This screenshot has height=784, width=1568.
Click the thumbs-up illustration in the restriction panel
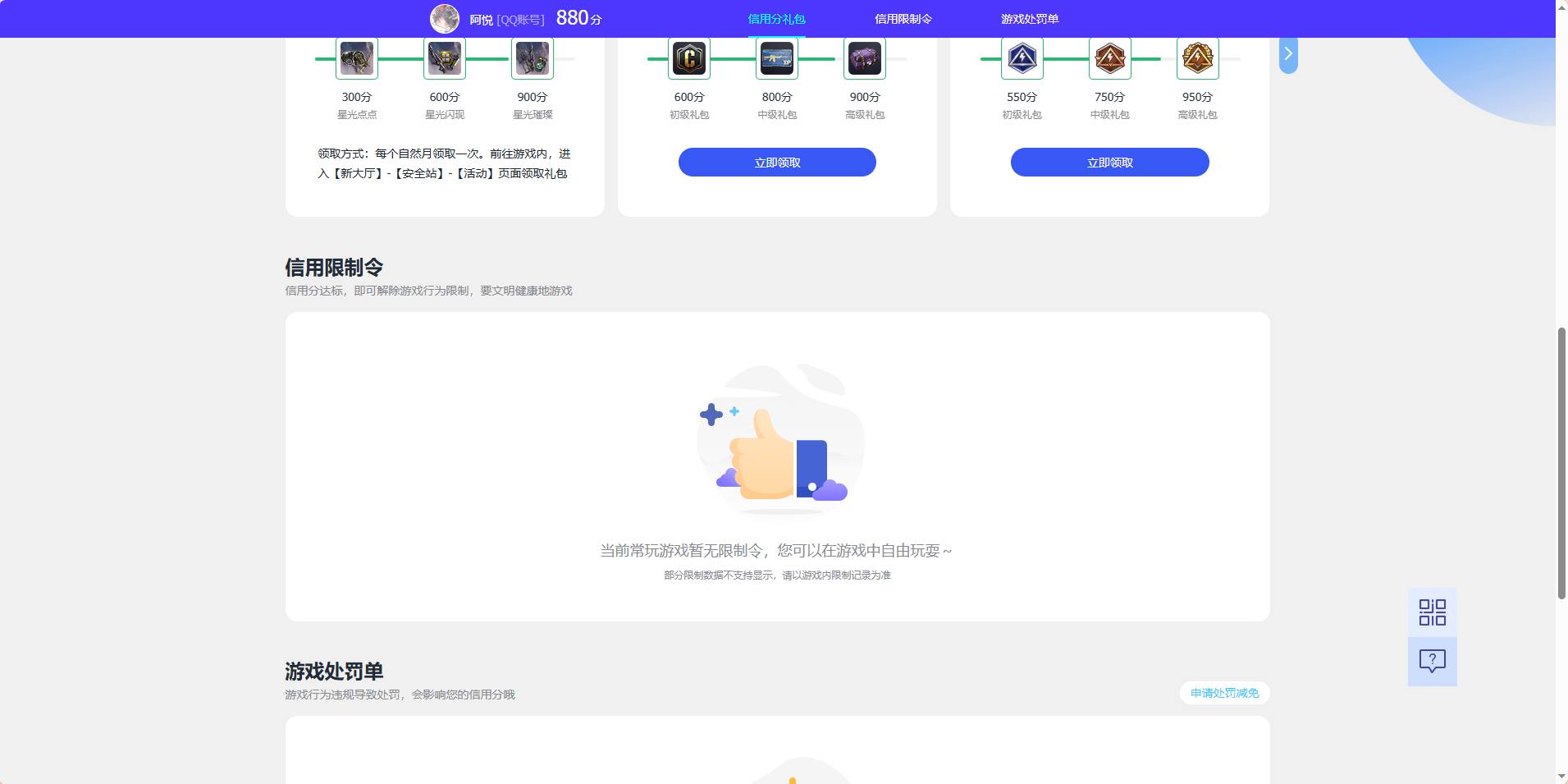pos(779,441)
